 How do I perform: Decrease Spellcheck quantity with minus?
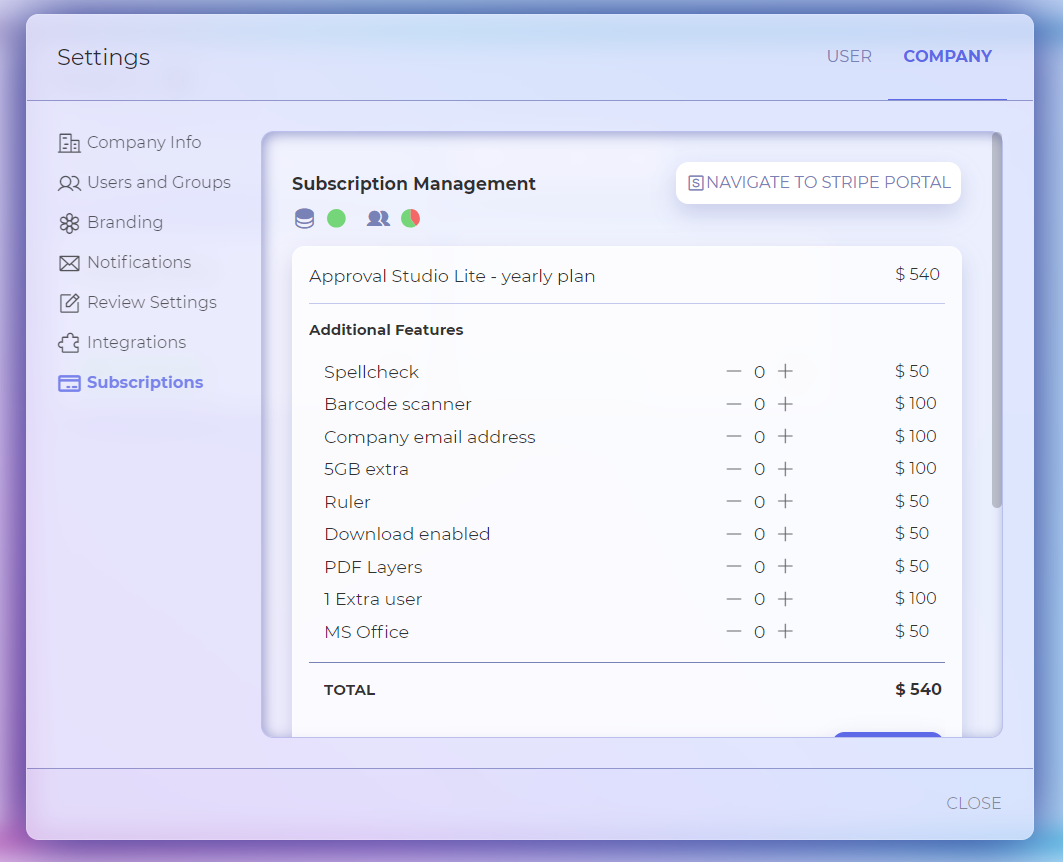(734, 371)
